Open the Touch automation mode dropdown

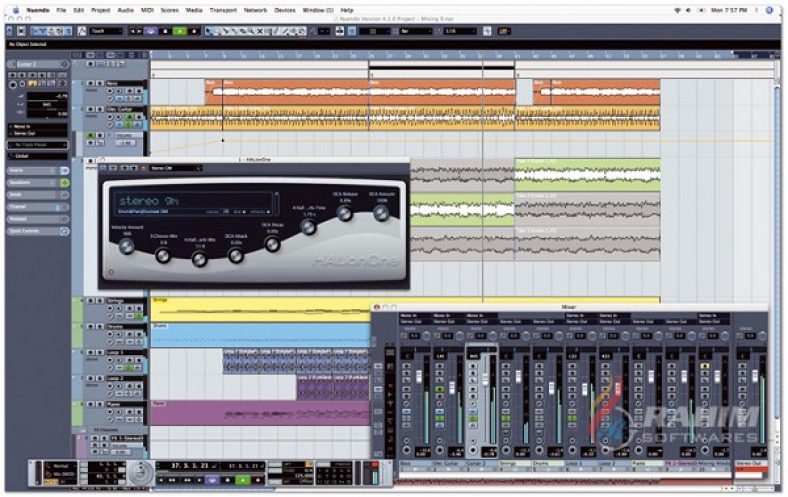(x=105, y=31)
